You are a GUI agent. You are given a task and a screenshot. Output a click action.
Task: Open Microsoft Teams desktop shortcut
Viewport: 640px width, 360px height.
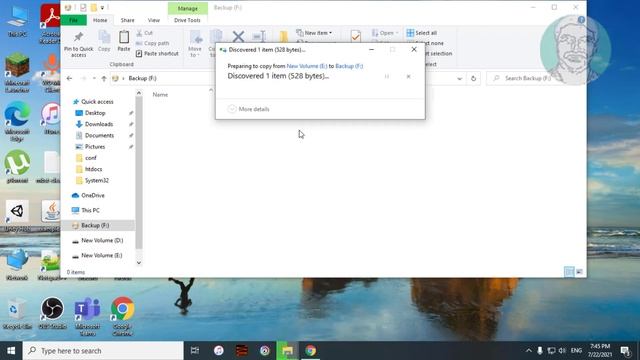click(x=87, y=316)
